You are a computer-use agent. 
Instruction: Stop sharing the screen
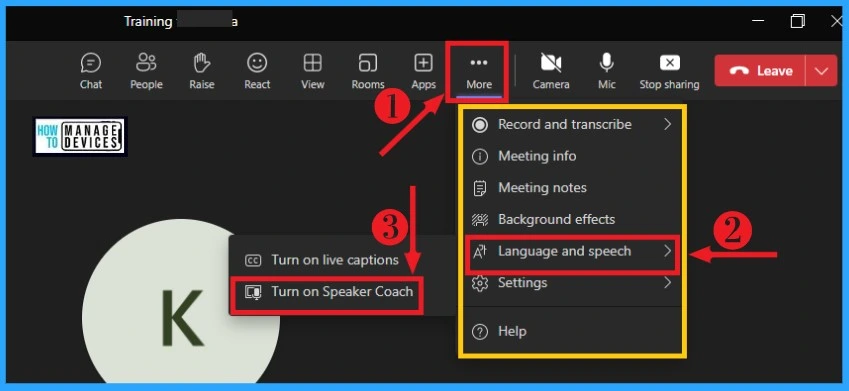click(669, 71)
